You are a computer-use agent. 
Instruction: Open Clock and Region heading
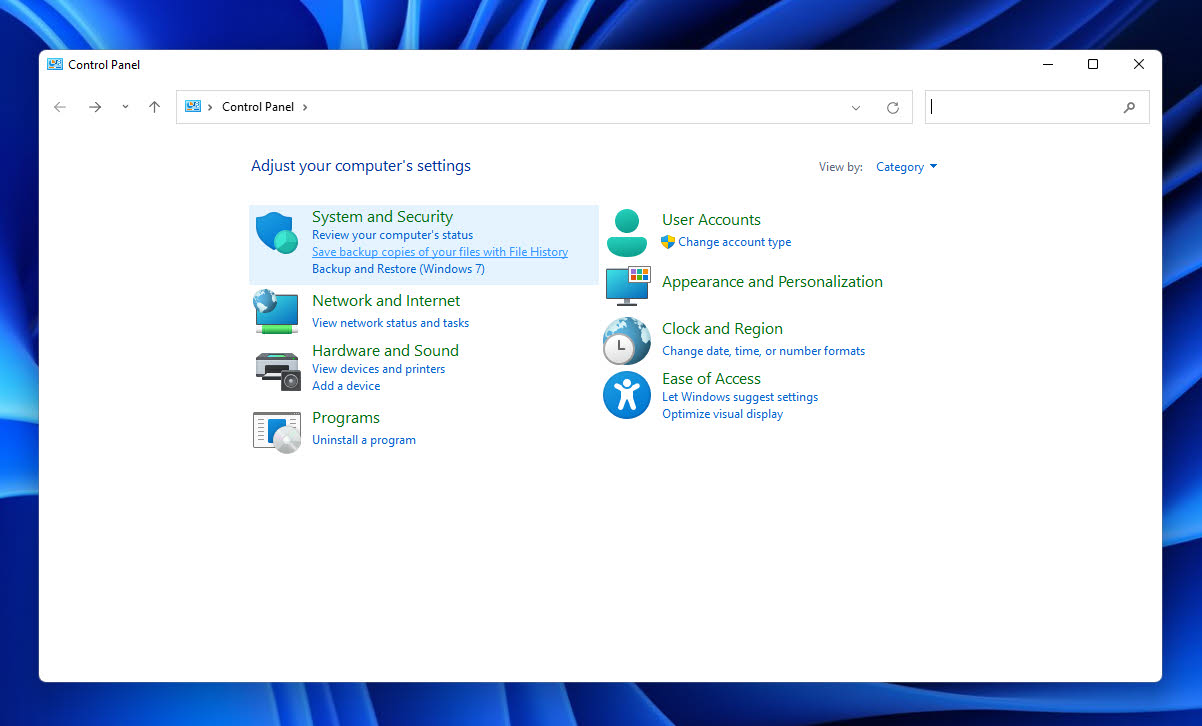(722, 329)
